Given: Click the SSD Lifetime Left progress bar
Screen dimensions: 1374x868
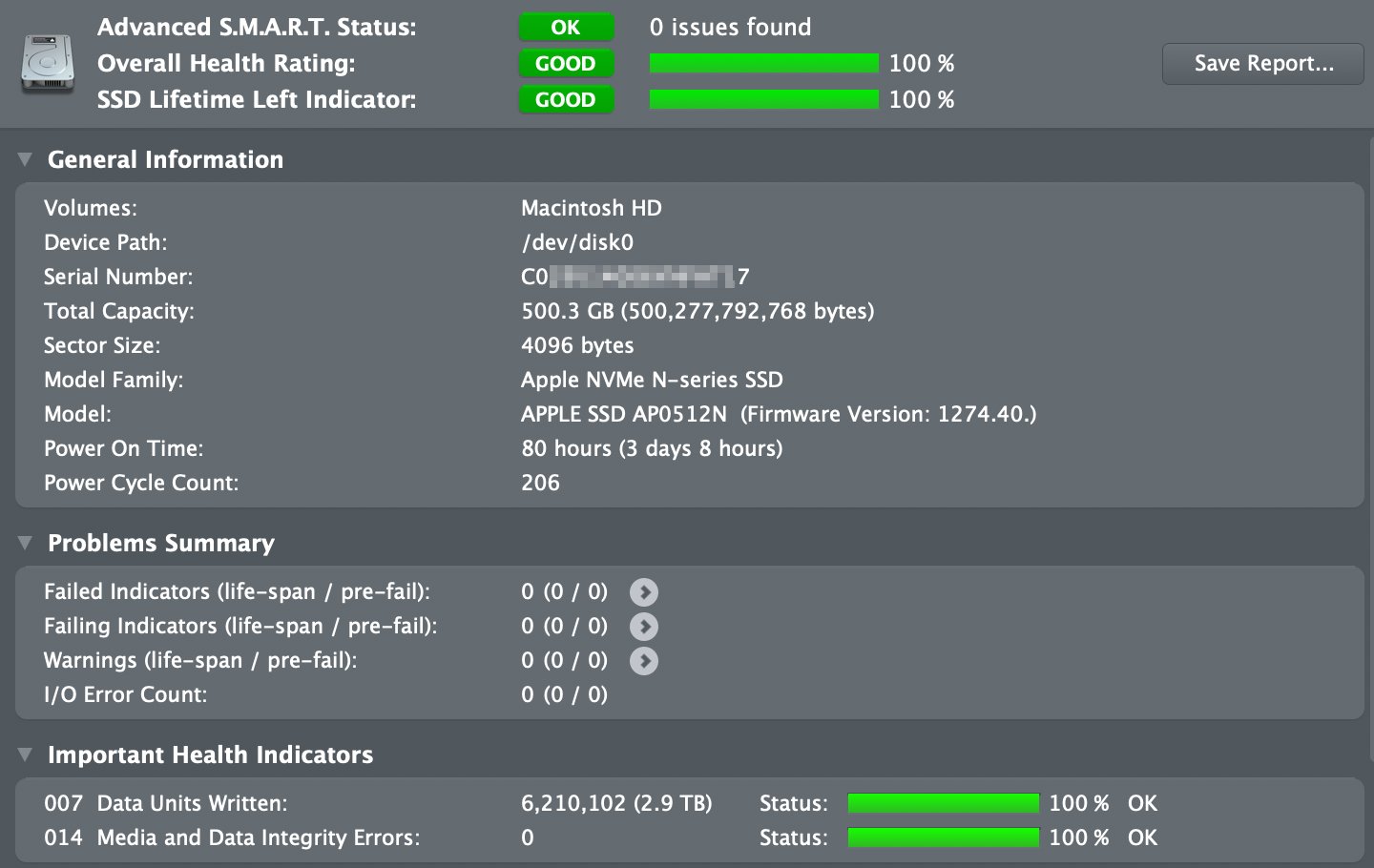Looking at the screenshot, I should (x=763, y=100).
